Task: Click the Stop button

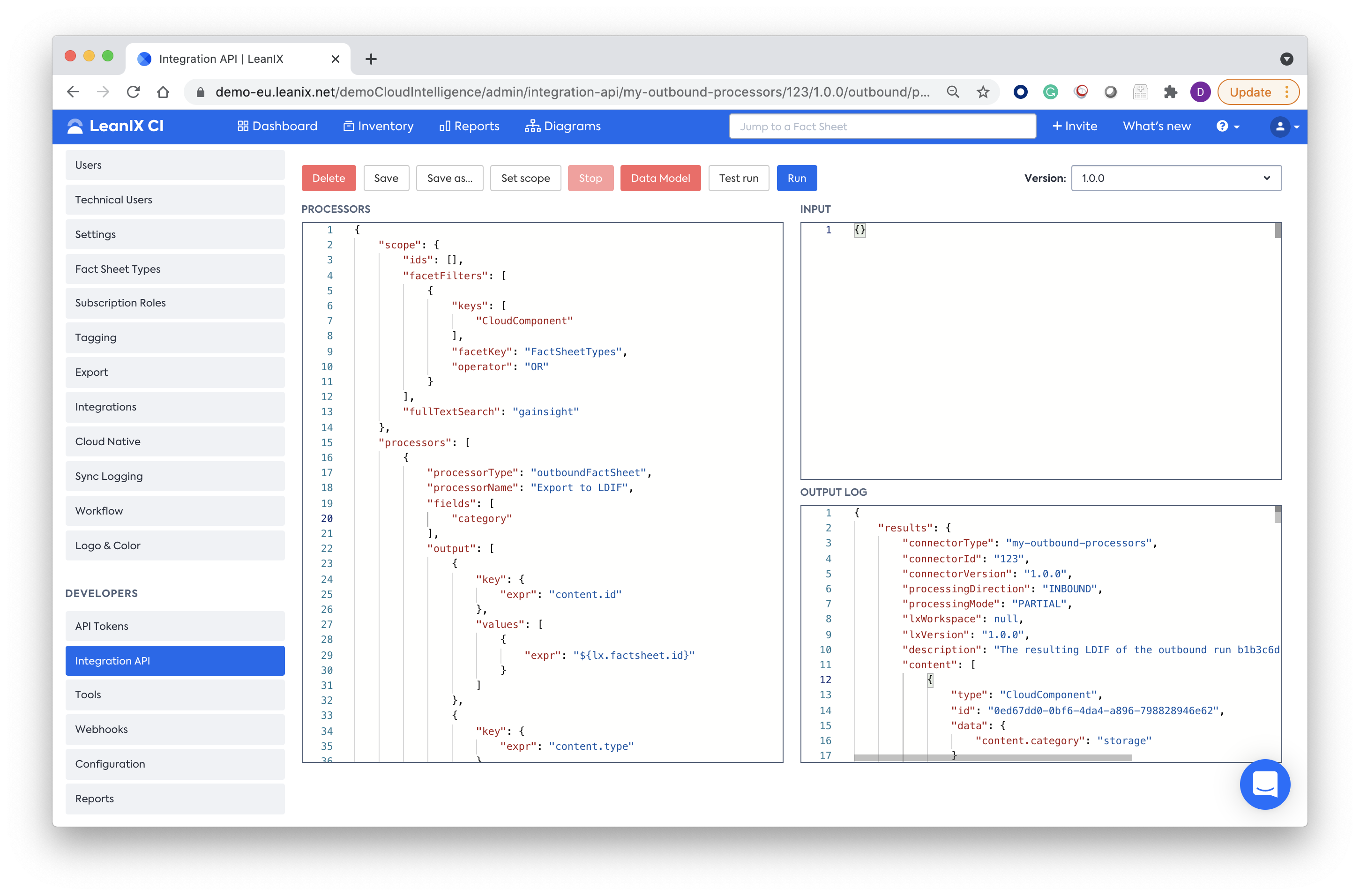Action: coord(590,178)
